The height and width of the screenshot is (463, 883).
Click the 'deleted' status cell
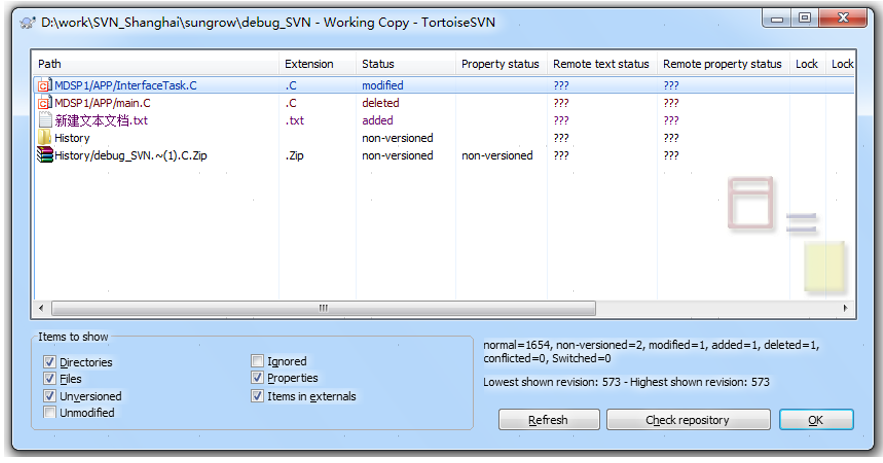[x=381, y=103]
